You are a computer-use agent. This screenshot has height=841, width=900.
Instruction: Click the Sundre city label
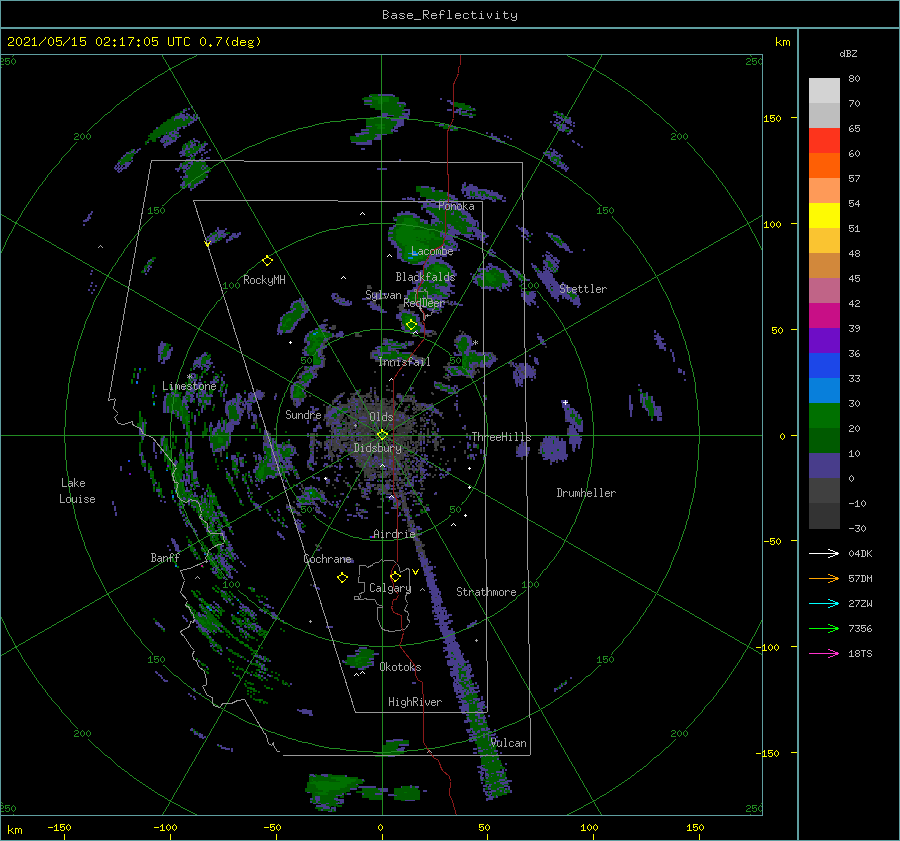point(303,414)
